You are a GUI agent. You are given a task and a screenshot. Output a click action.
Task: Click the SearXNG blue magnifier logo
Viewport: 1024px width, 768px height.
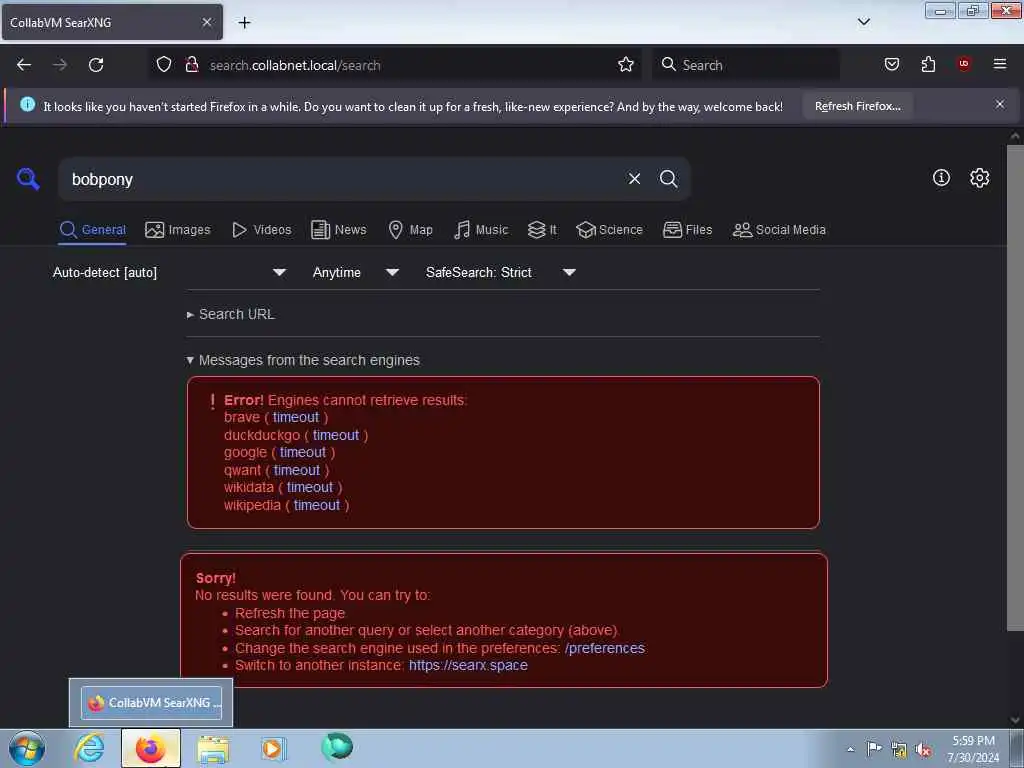click(28, 178)
